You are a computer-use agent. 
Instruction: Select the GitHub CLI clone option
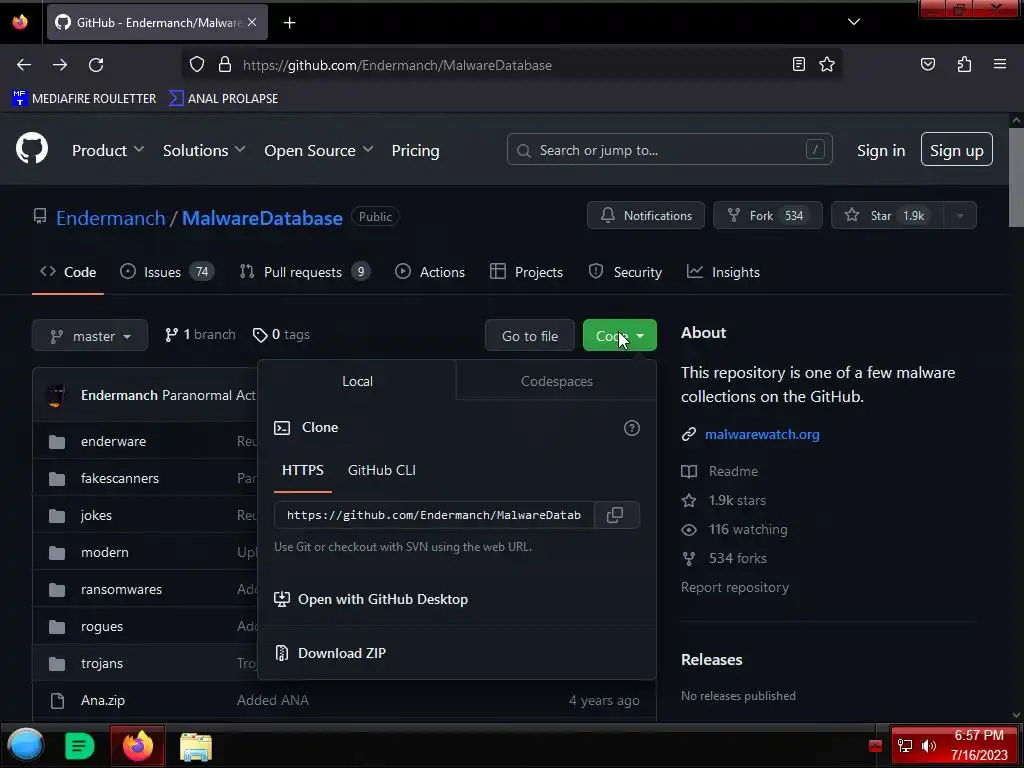381,470
